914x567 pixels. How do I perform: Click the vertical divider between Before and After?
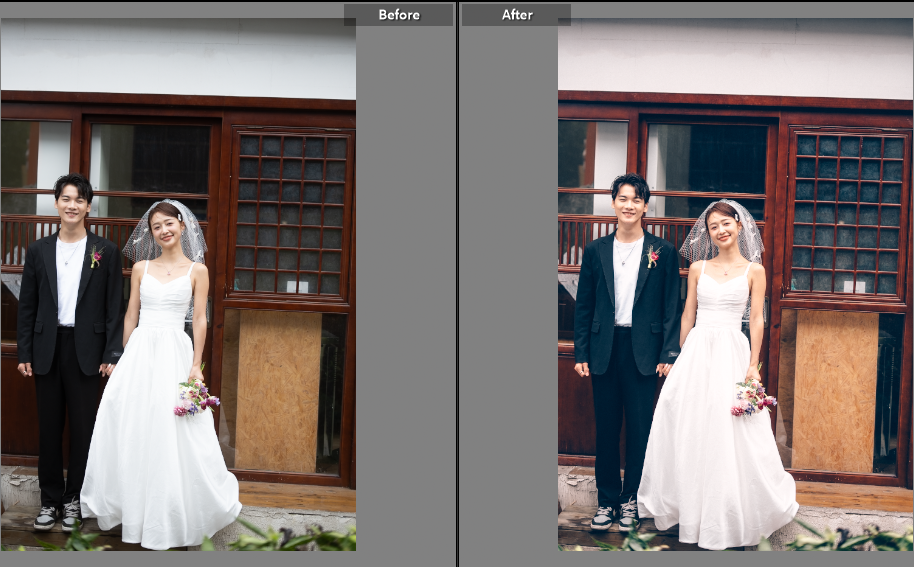pos(457,283)
